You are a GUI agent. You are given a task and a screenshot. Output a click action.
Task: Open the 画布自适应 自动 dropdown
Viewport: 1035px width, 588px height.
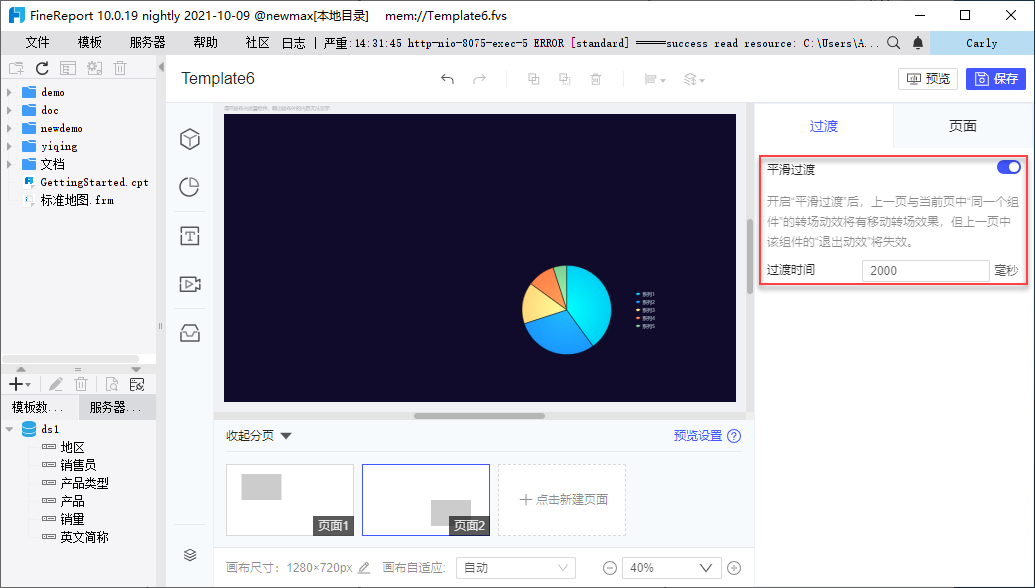(516, 568)
